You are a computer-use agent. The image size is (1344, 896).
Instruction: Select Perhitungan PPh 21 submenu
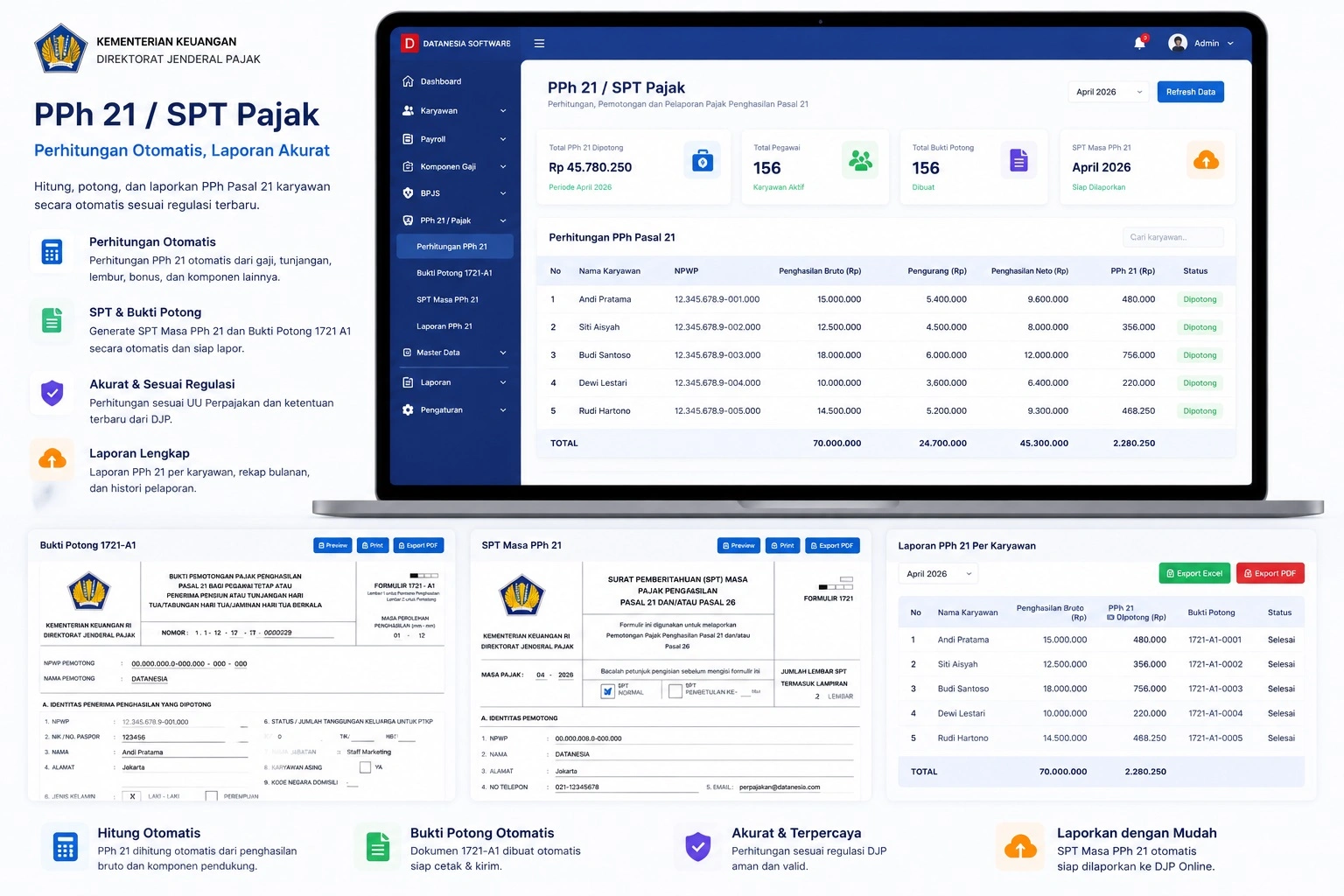point(455,247)
